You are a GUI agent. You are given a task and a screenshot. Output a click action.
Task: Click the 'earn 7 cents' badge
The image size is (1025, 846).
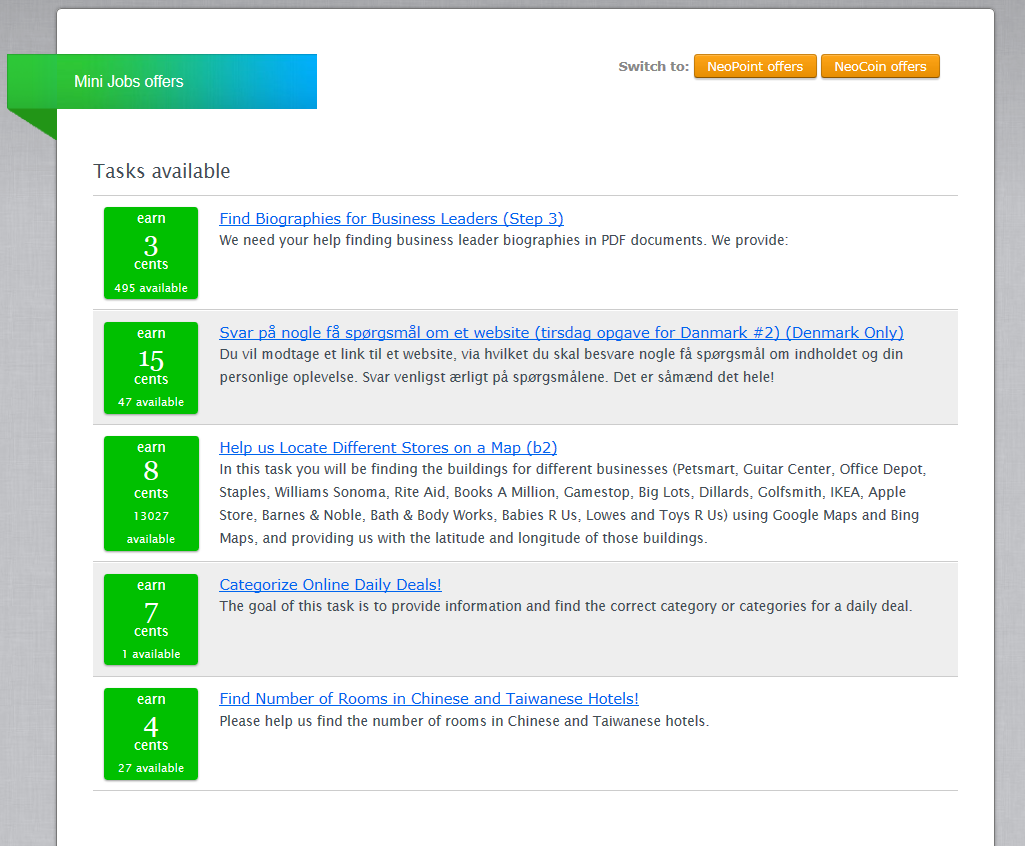(151, 619)
